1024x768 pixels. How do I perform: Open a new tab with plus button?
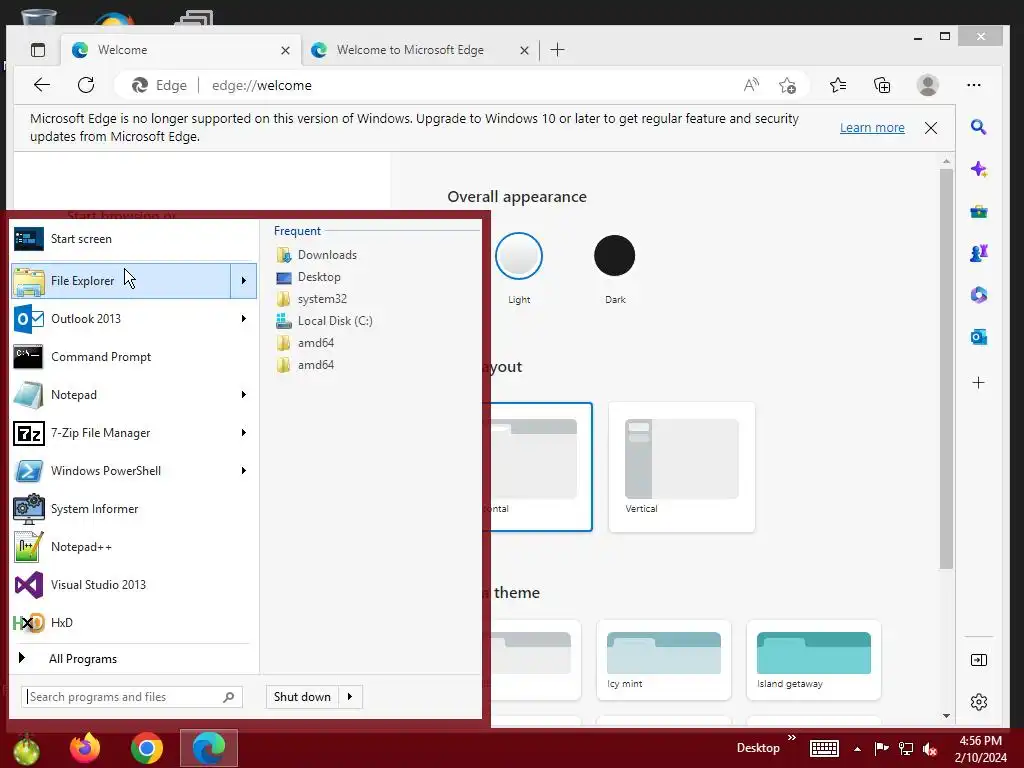tap(557, 50)
